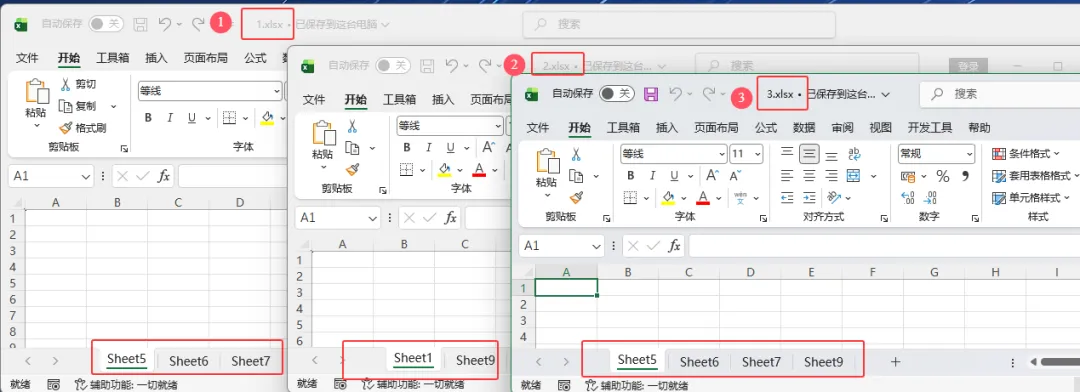The height and width of the screenshot is (392, 1080).
Task: Click the Cut scissors icon in 3.xlsx window
Action: (x=576, y=154)
